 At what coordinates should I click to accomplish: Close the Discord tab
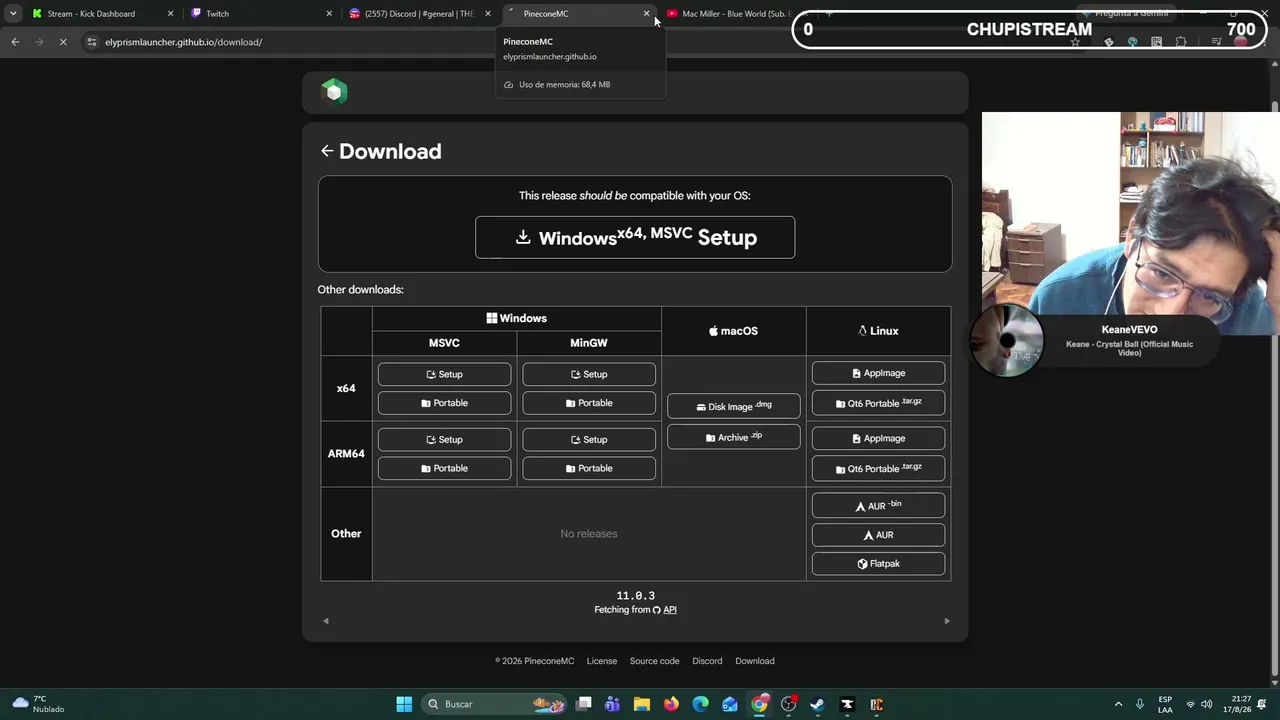[x=488, y=14]
